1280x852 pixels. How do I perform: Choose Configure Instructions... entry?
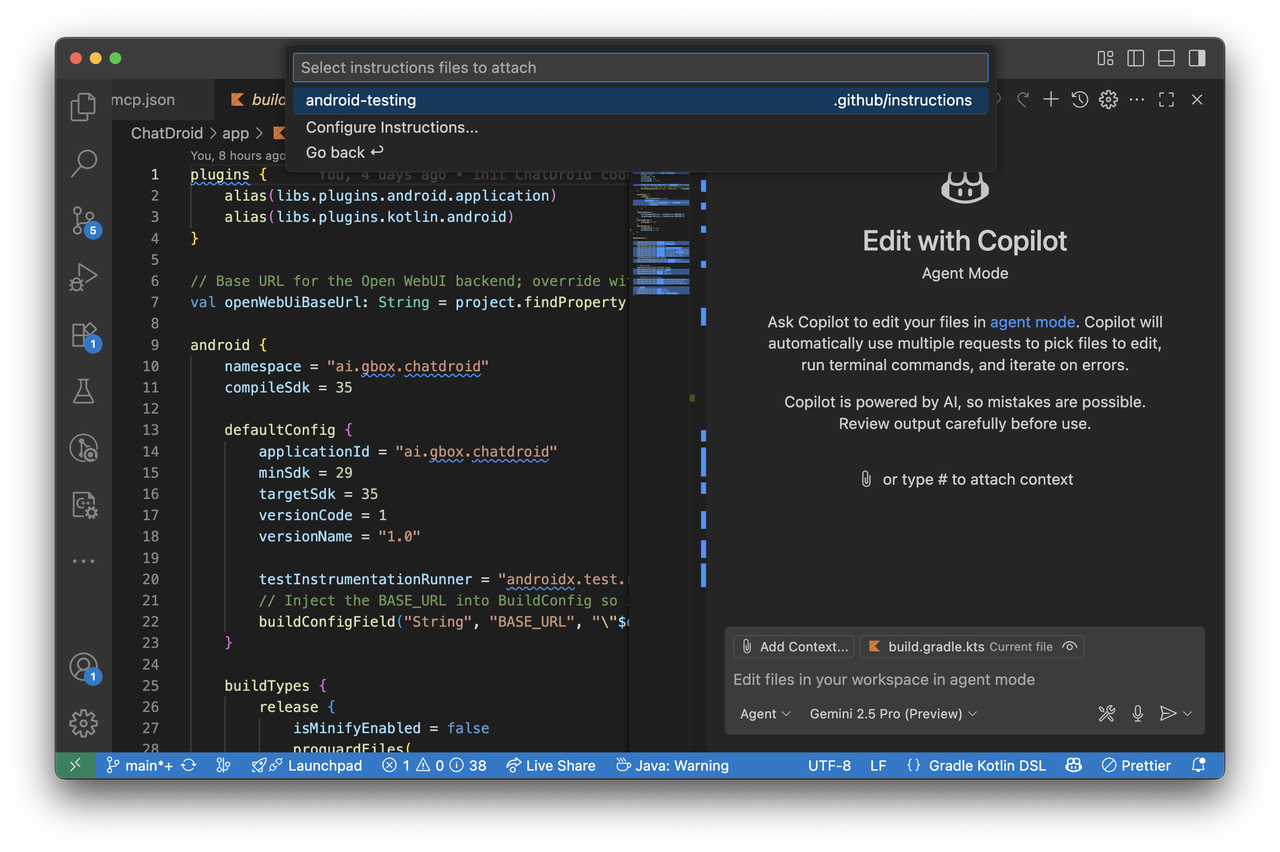(640, 127)
